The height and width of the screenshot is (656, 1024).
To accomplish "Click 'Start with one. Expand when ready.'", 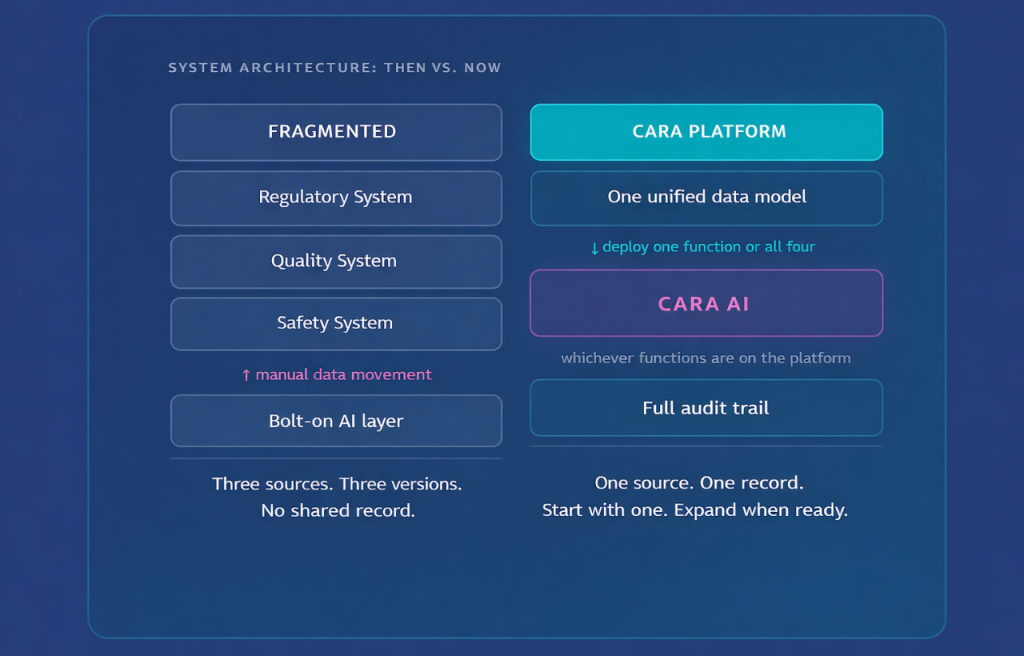I will (x=695, y=510).
